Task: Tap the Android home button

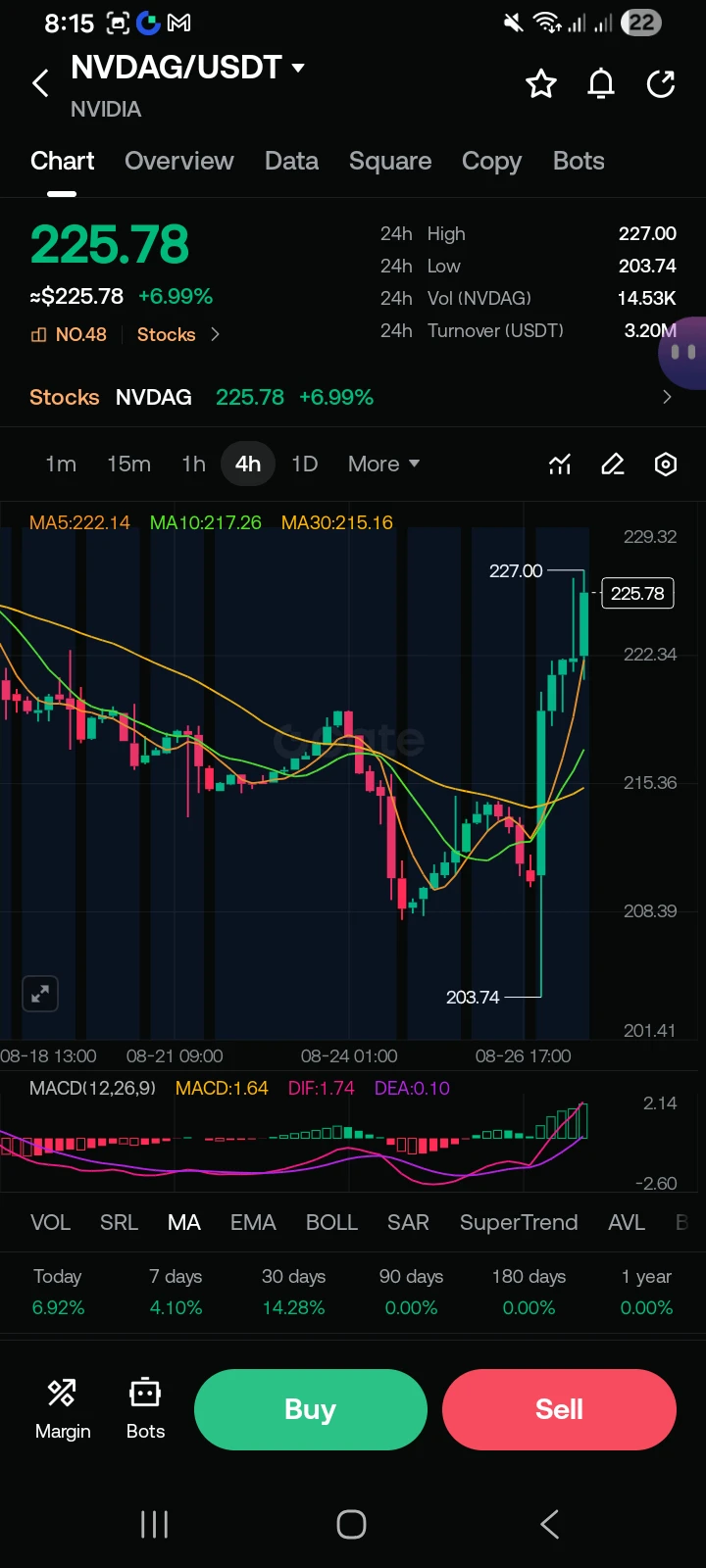Action: click(x=352, y=1524)
